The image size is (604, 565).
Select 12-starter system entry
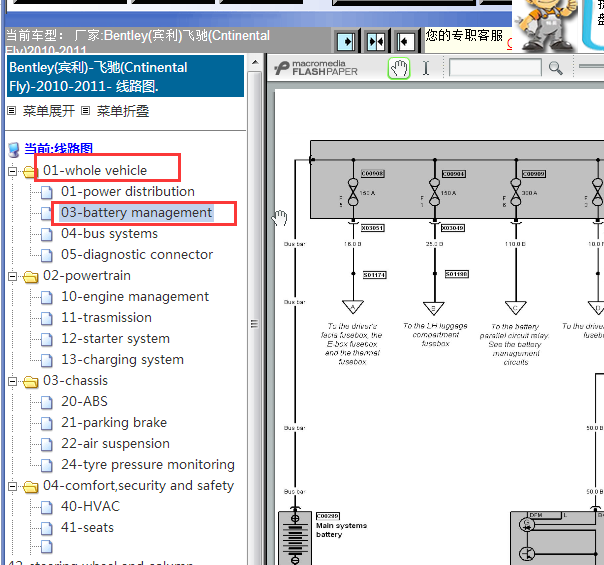(x=115, y=338)
